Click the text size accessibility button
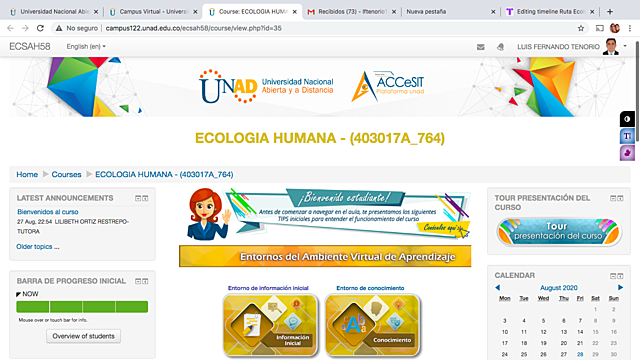The image size is (640, 360). coord(627,136)
